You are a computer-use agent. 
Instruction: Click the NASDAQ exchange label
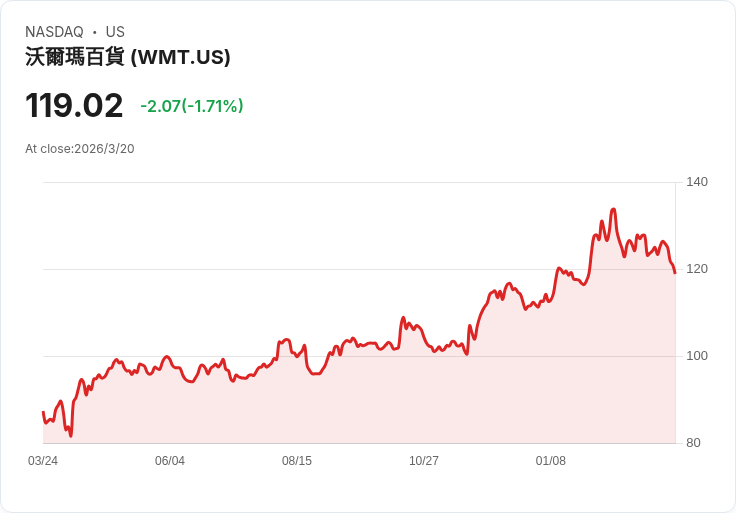(54, 32)
